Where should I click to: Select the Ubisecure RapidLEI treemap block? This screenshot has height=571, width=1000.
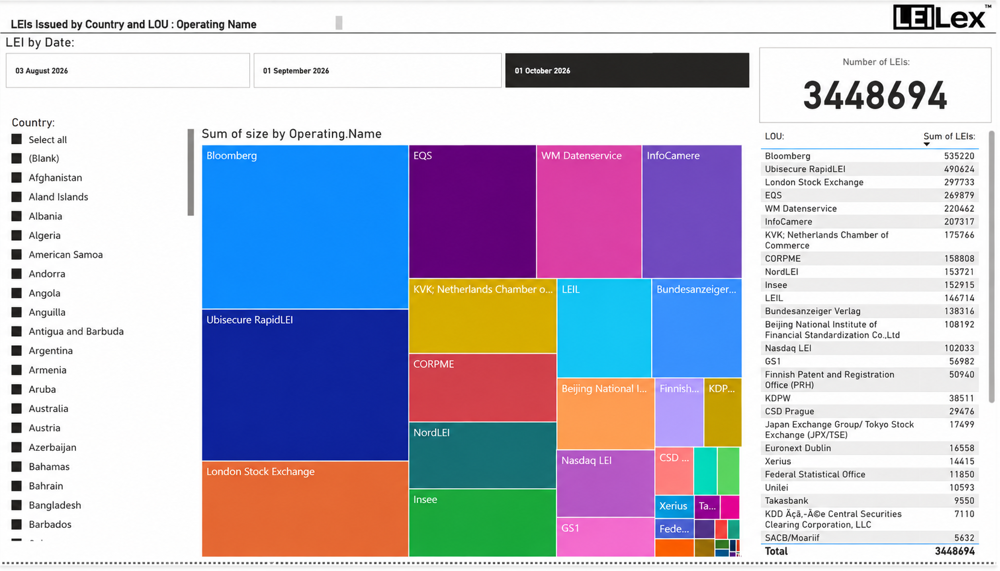(x=305, y=385)
